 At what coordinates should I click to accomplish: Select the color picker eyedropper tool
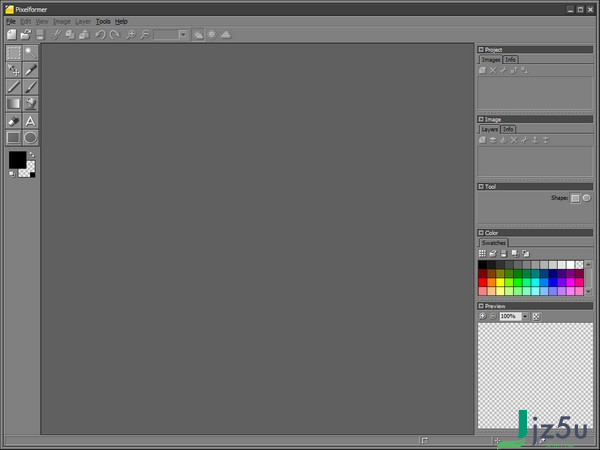[31, 70]
